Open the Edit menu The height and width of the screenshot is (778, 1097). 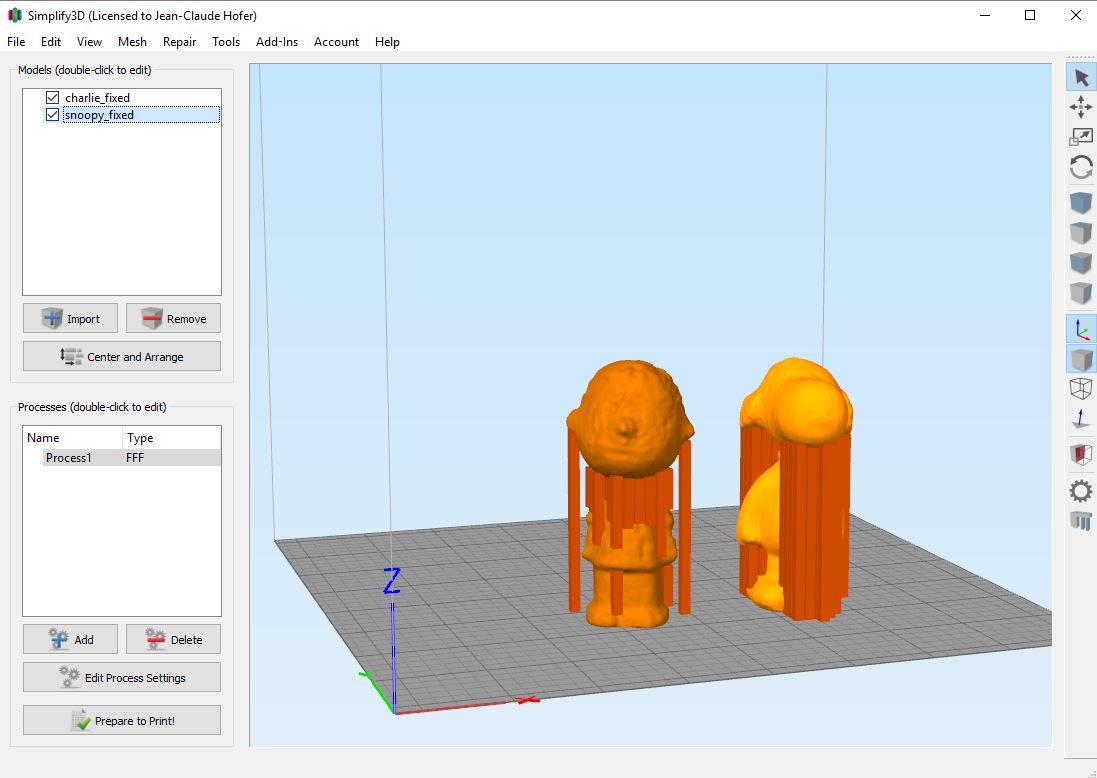click(x=51, y=42)
